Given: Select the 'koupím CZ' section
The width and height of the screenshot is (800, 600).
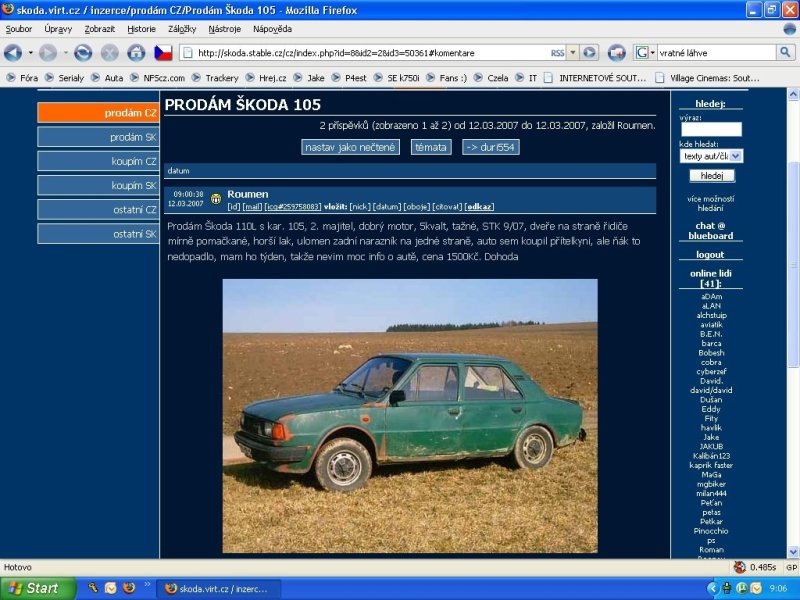Looking at the screenshot, I should pyautogui.click(x=98, y=161).
